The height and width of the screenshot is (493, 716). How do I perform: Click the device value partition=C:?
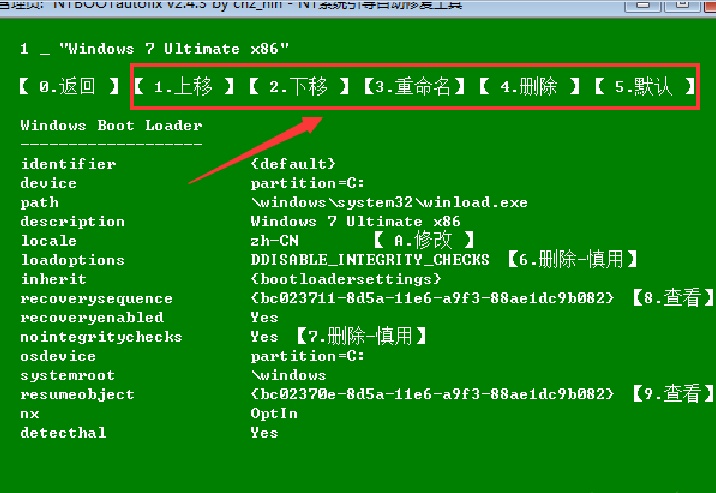click(x=307, y=183)
